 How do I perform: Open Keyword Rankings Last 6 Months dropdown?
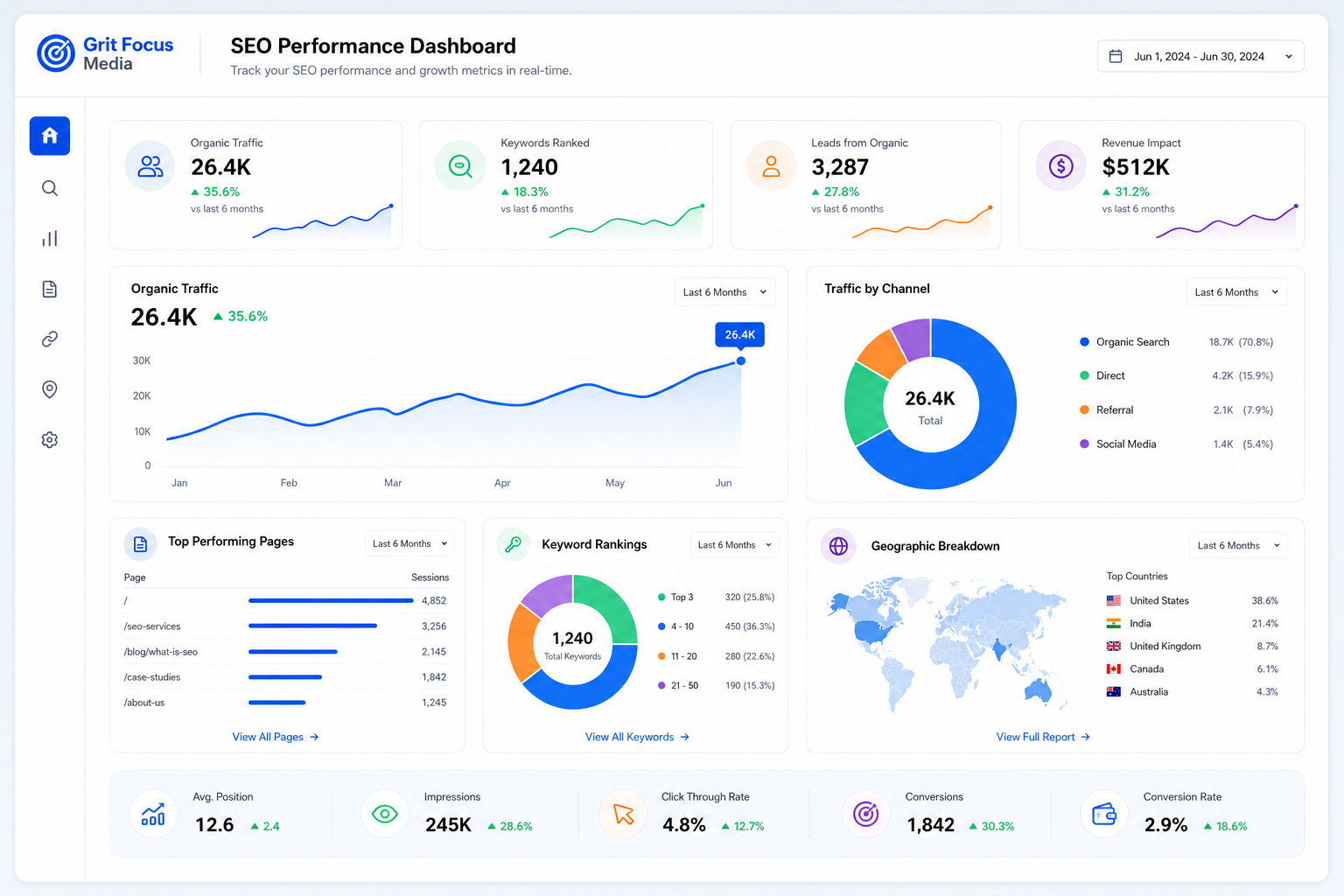pos(735,545)
